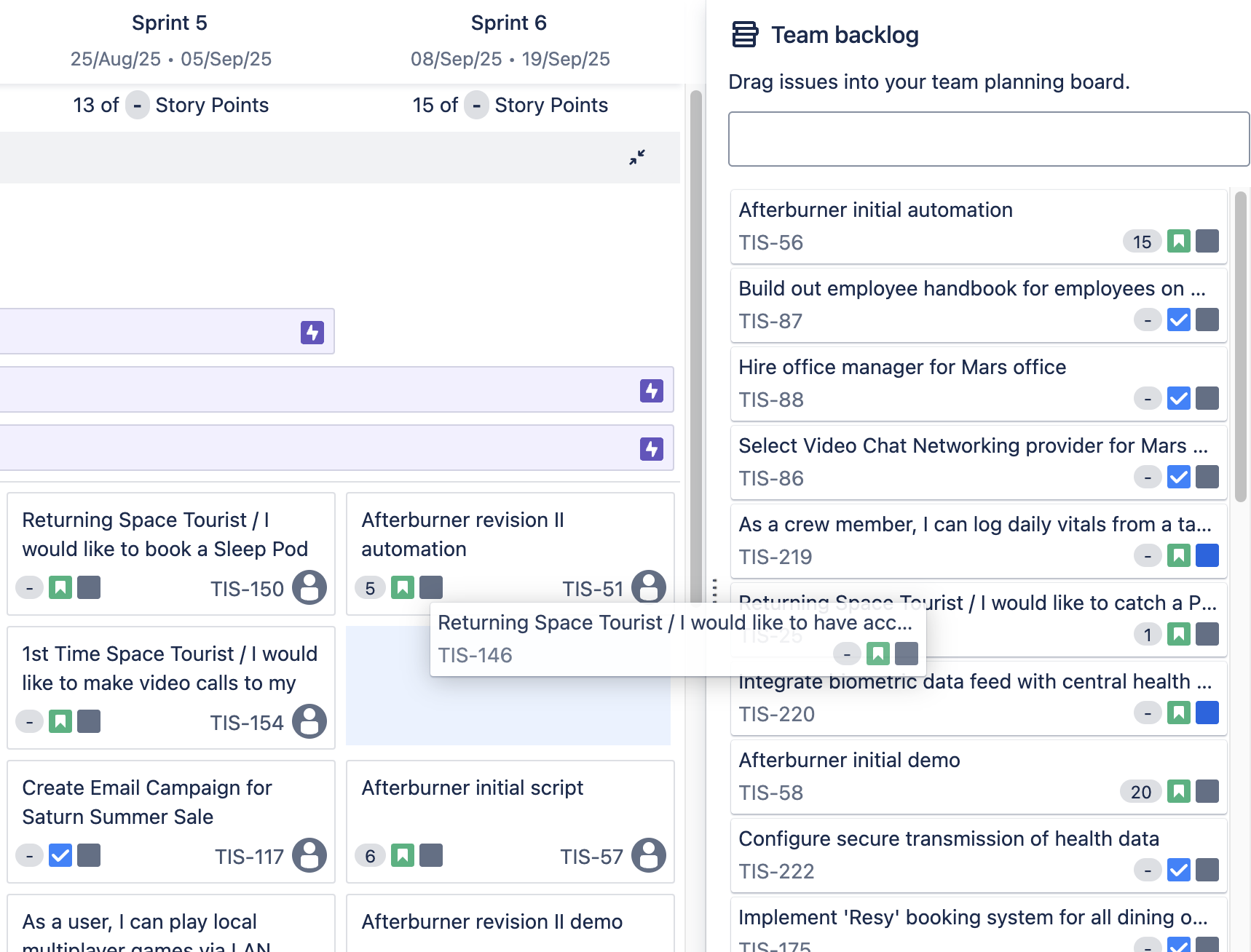Click the backlog search input field
1251x952 pixels.
pos(988,139)
